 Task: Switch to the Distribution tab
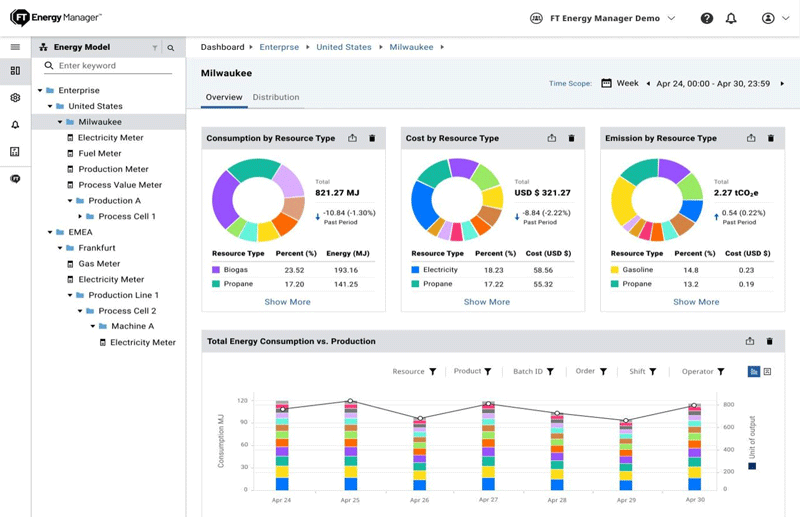[x=275, y=97]
